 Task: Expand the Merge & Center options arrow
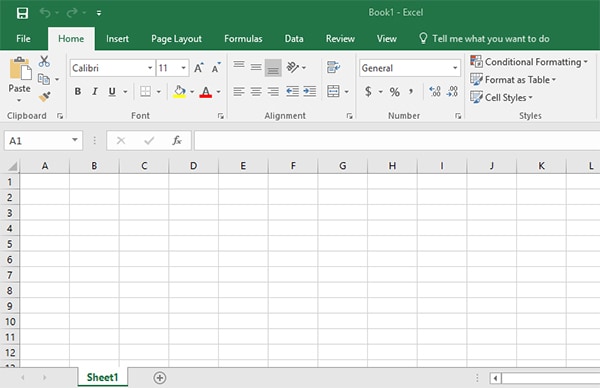[346, 92]
